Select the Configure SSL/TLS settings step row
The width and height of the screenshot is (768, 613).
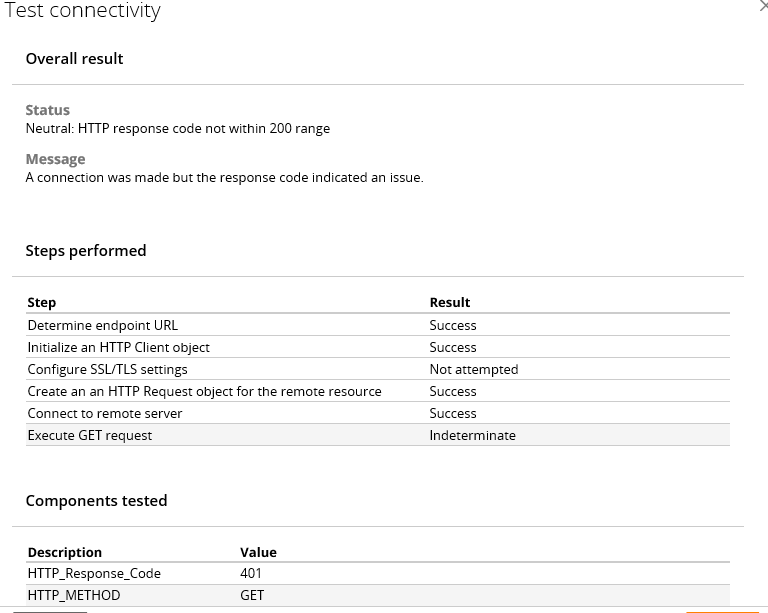(378, 369)
